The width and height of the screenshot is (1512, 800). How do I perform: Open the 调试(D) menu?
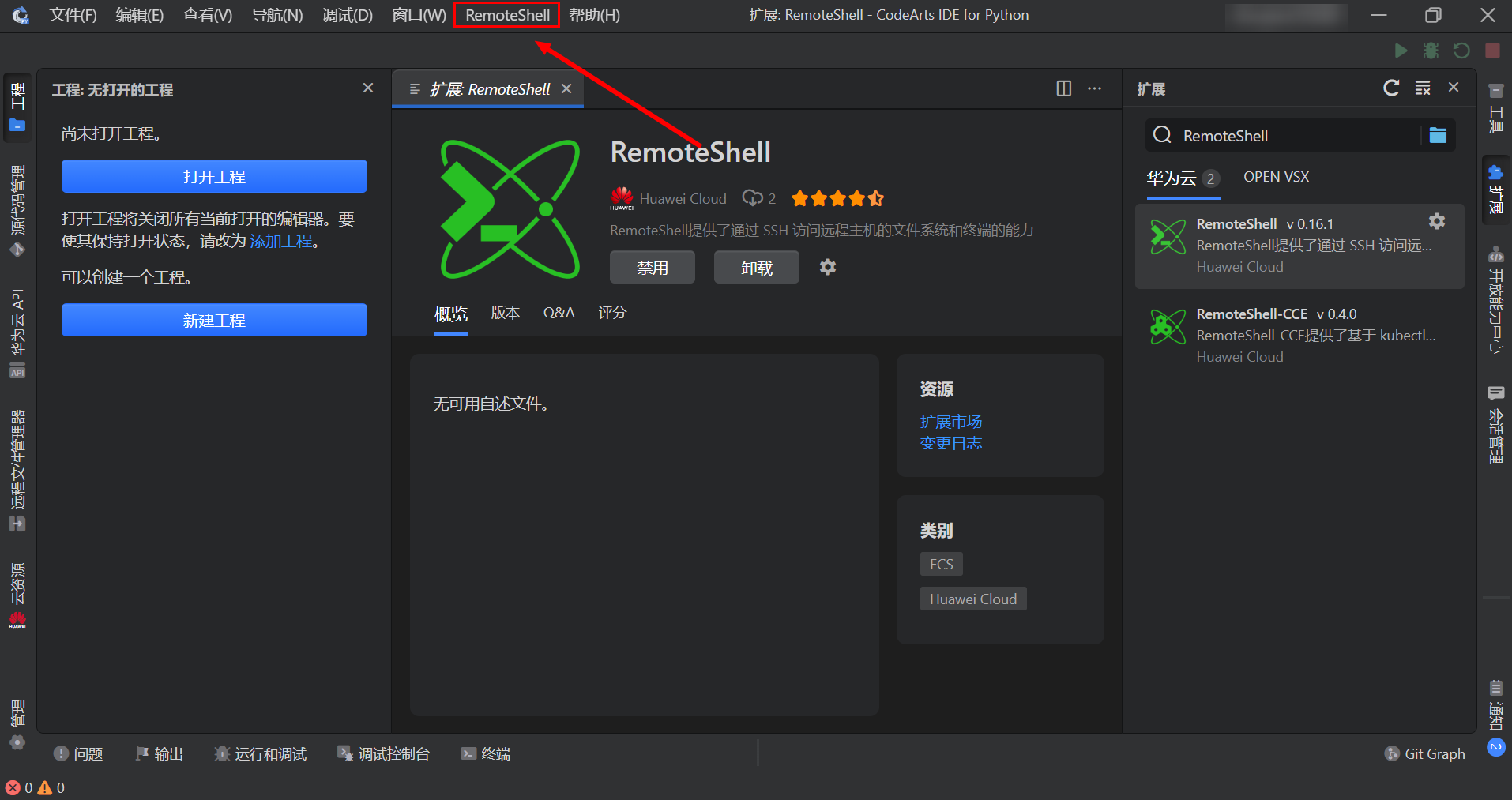click(348, 15)
